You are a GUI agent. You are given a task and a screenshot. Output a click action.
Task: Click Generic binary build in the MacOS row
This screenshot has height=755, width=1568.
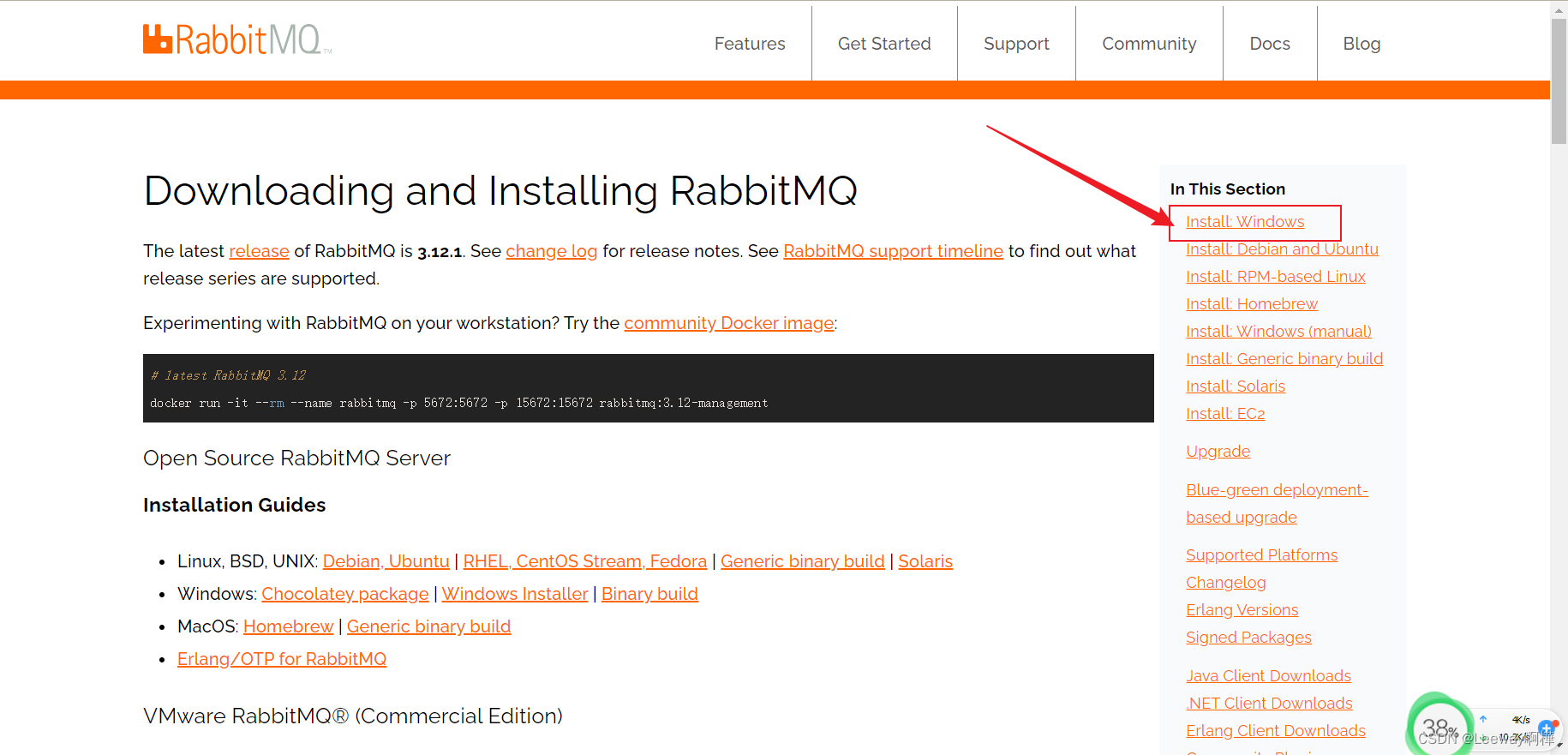pos(429,626)
